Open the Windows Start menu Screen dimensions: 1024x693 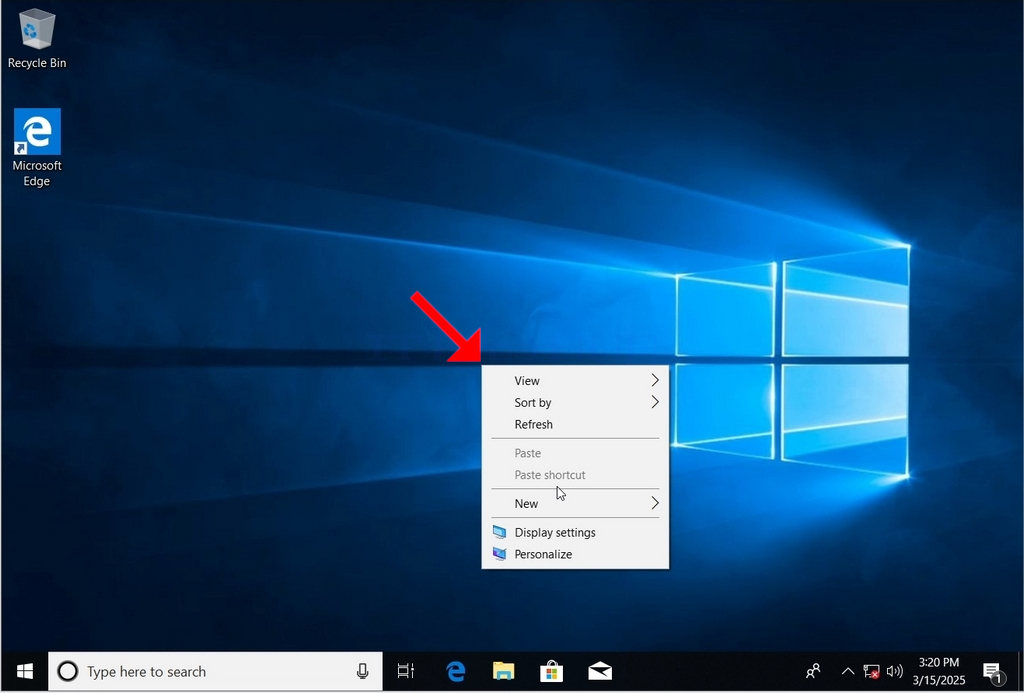(x=25, y=671)
